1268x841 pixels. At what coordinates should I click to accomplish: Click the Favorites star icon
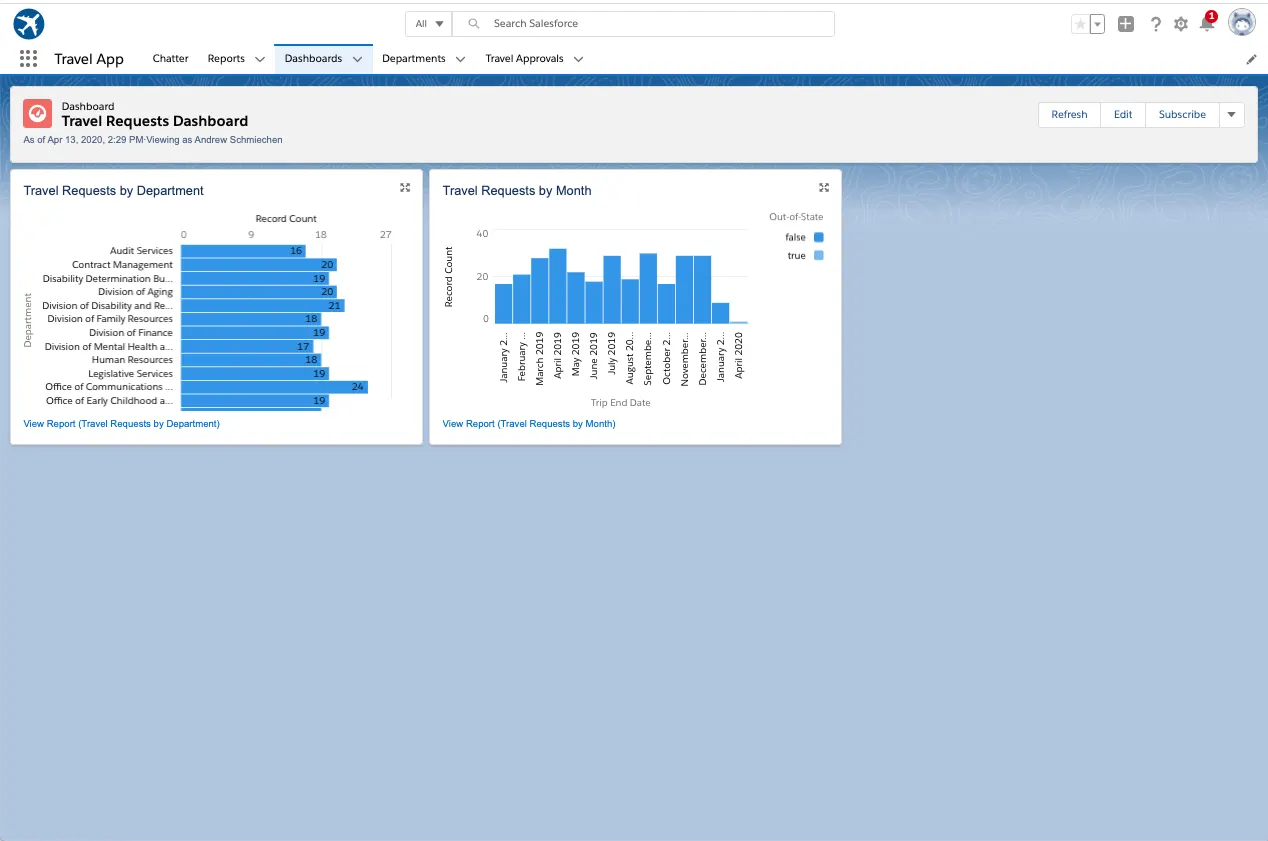click(x=1080, y=24)
